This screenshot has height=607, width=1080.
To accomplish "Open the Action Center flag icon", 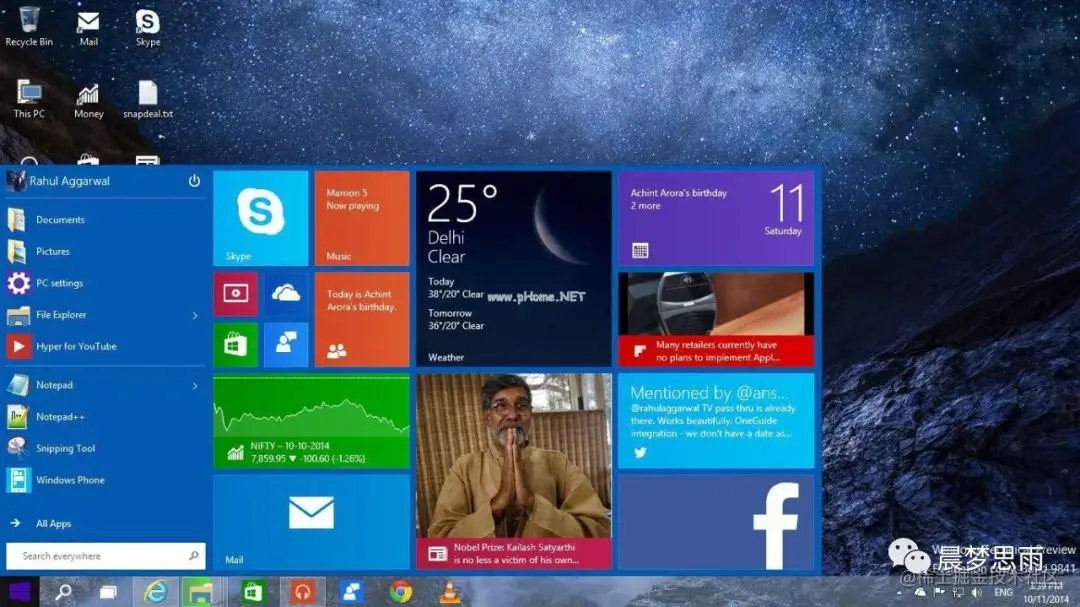I will click(939, 593).
